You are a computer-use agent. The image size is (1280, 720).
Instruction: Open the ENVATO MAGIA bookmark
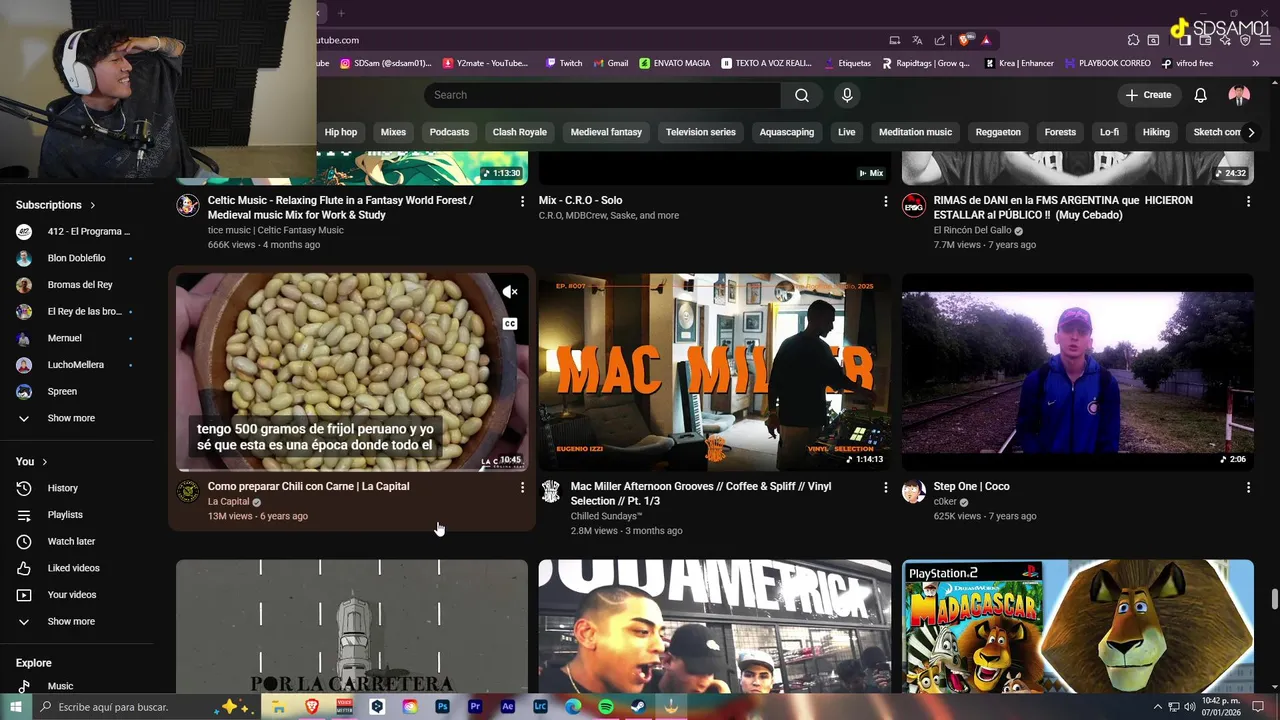pyautogui.click(x=674, y=63)
